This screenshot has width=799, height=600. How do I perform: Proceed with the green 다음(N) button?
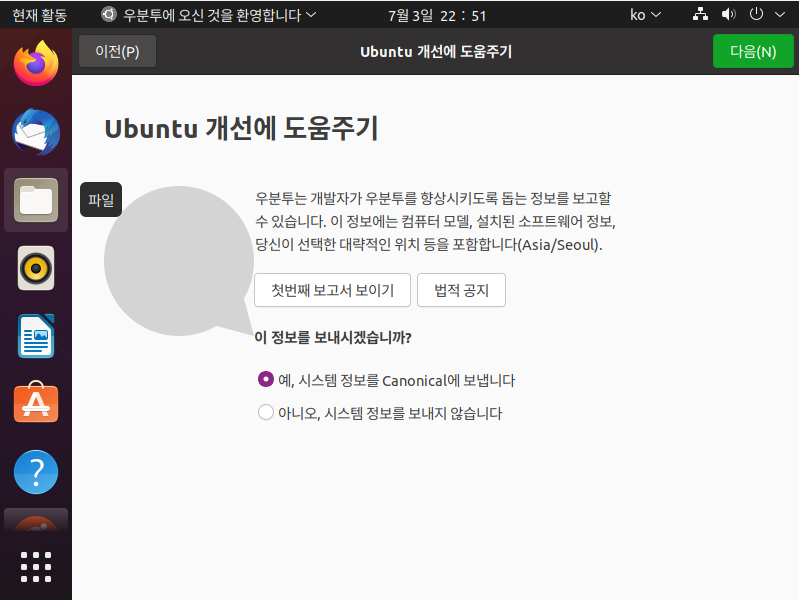point(753,51)
